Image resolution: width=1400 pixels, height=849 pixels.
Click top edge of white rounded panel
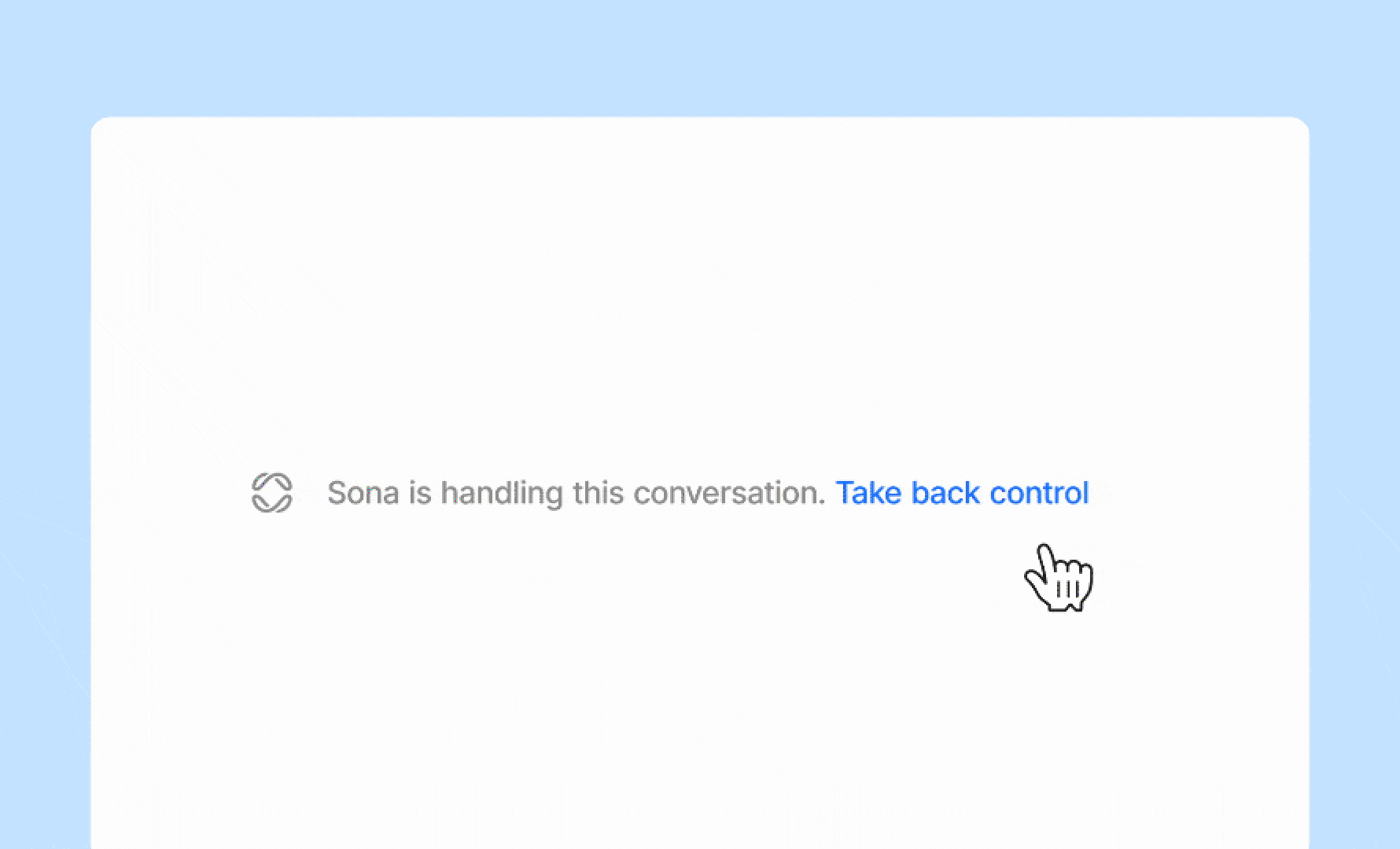[x=700, y=119]
